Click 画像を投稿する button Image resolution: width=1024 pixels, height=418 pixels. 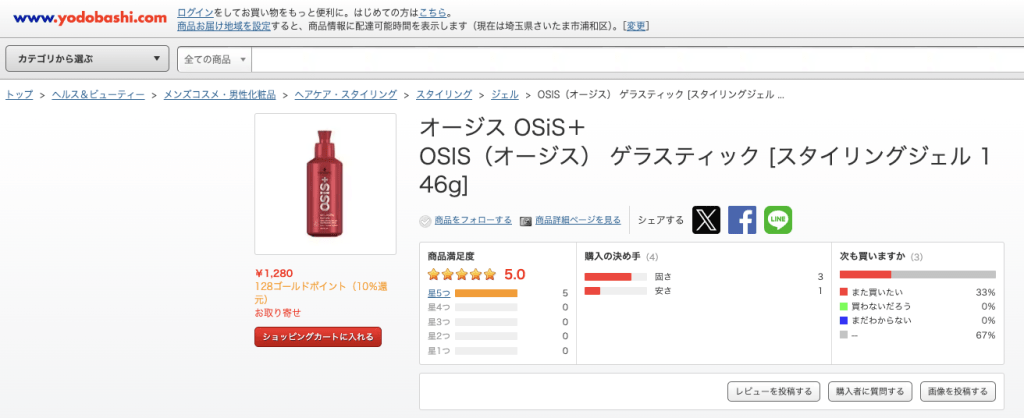click(957, 391)
